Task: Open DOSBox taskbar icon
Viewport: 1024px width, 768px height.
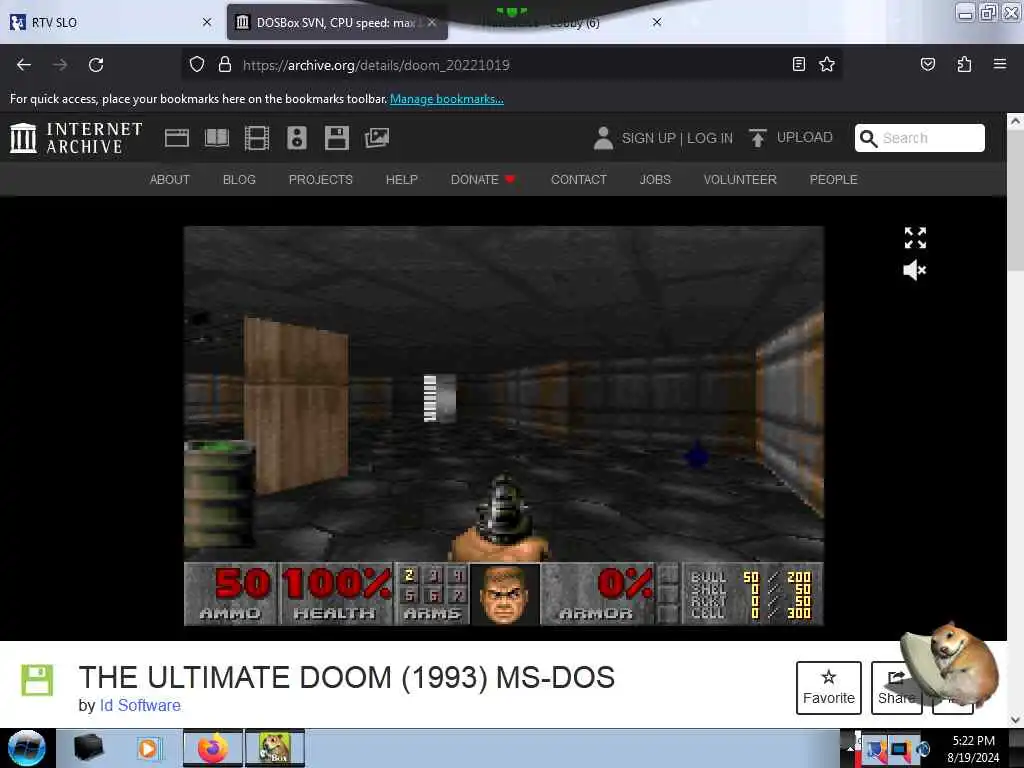Action: coord(275,748)
